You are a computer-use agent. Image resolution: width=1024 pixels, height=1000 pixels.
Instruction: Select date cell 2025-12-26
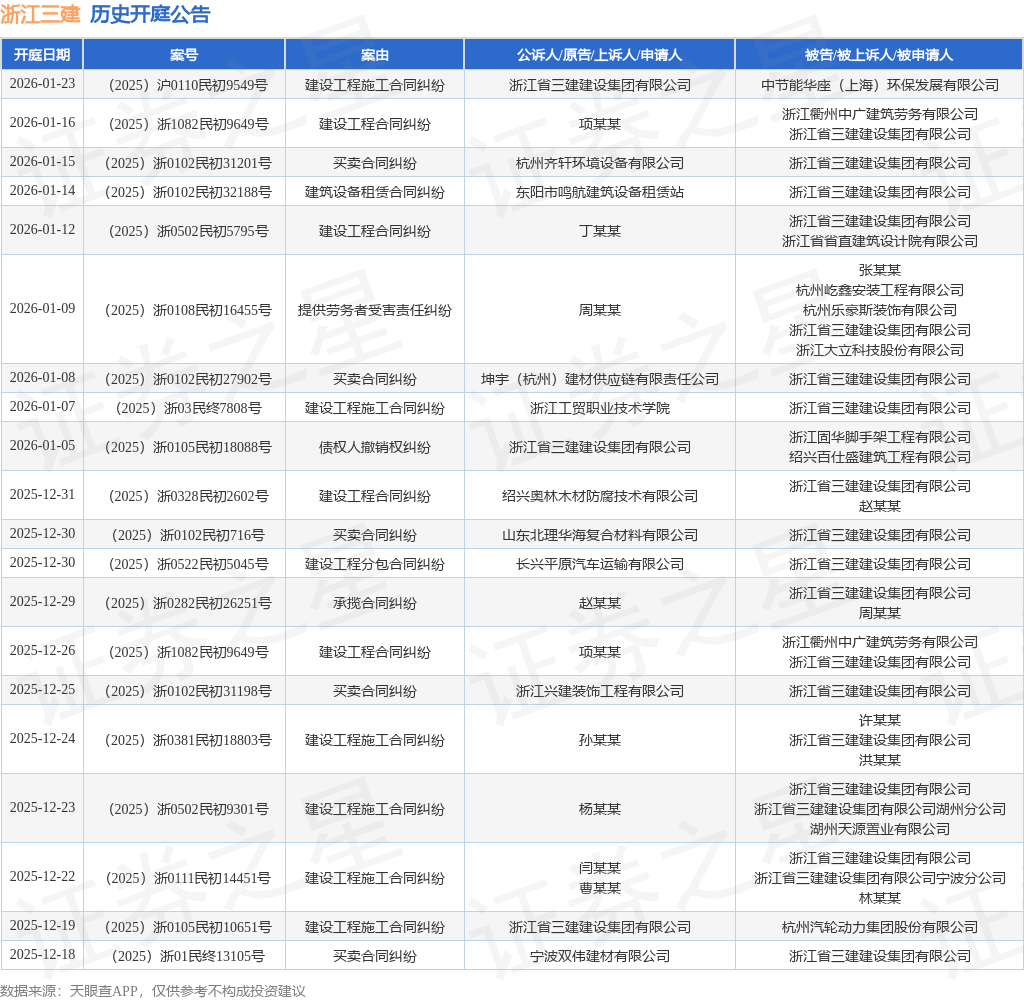[x=42, y=651]
